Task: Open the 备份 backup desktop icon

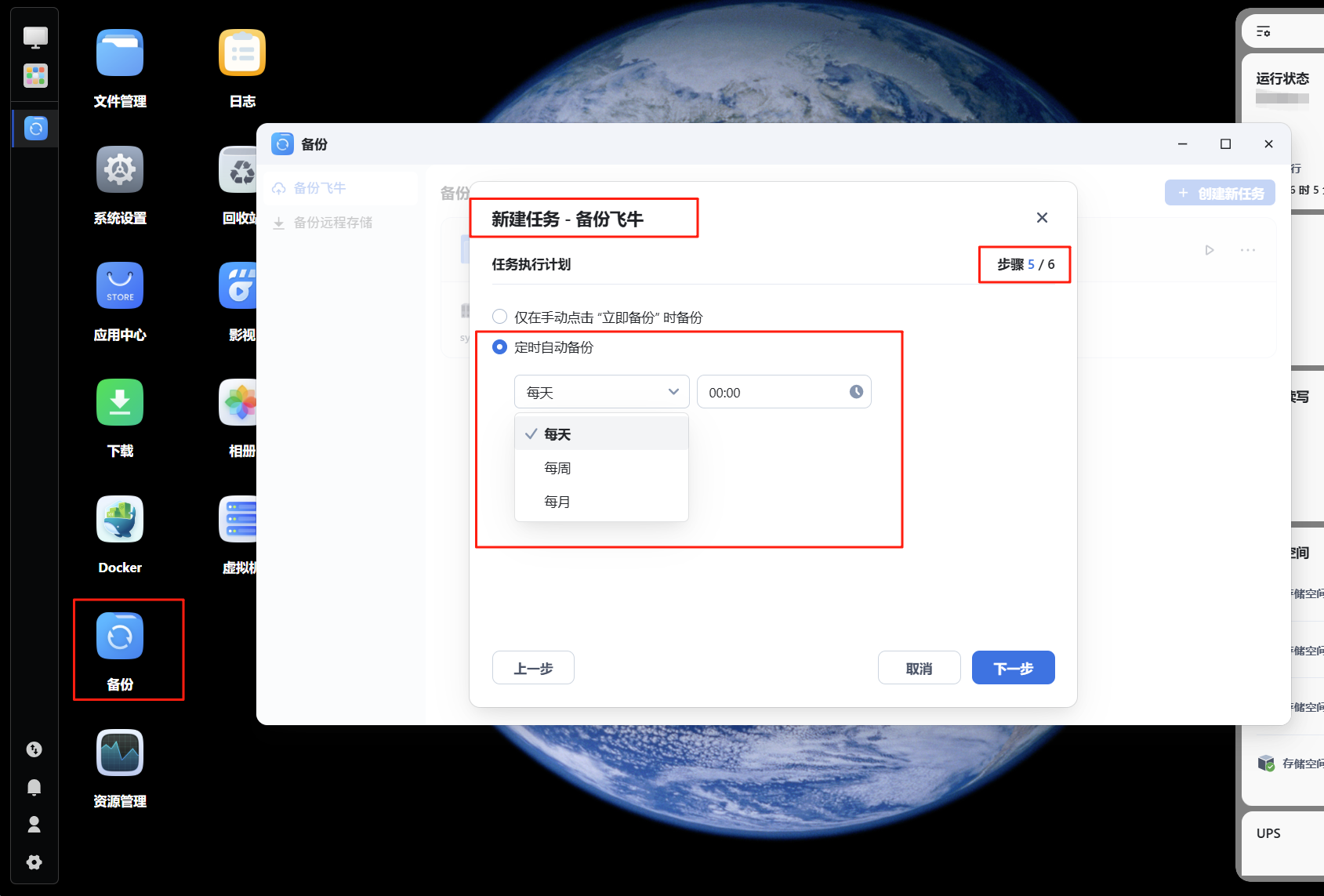Action: pos(120,636)
